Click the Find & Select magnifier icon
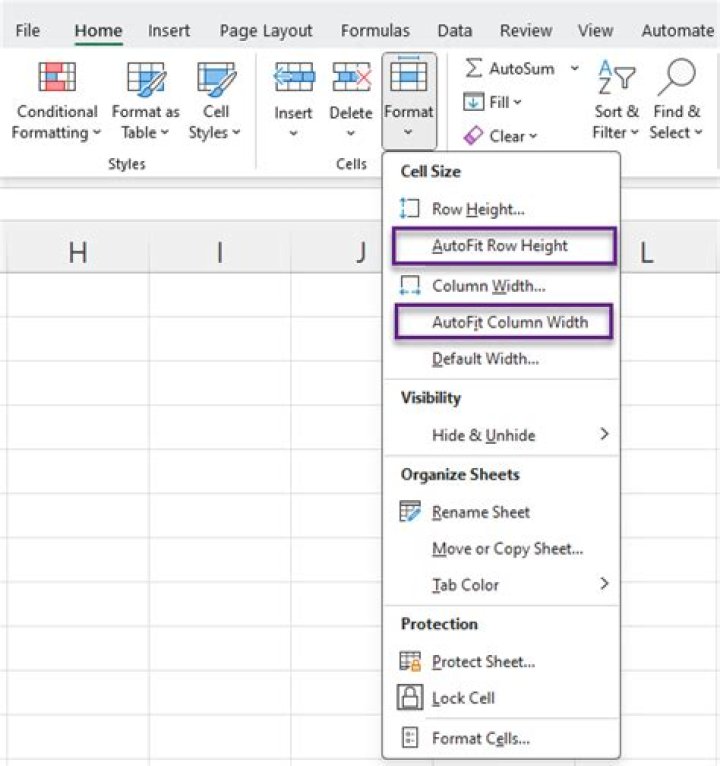 coord(675,77)
